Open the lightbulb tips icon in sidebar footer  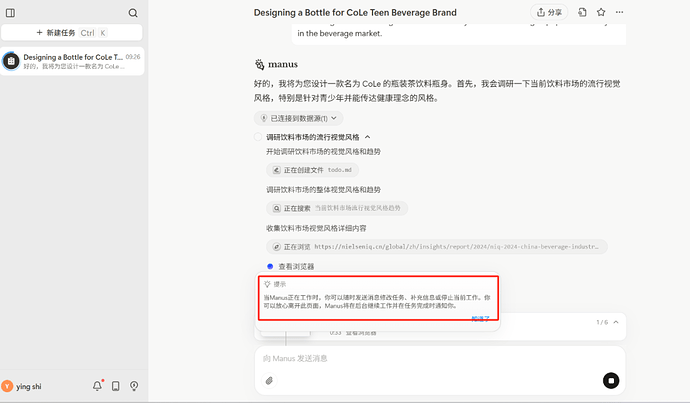coord(134,386)
